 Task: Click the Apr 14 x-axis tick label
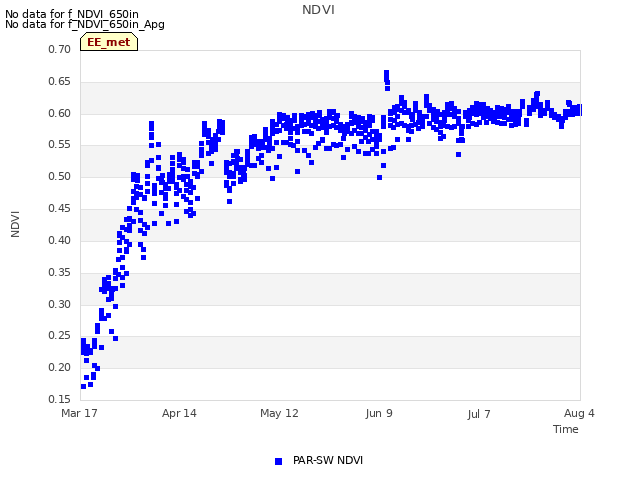tap(179, 413)
